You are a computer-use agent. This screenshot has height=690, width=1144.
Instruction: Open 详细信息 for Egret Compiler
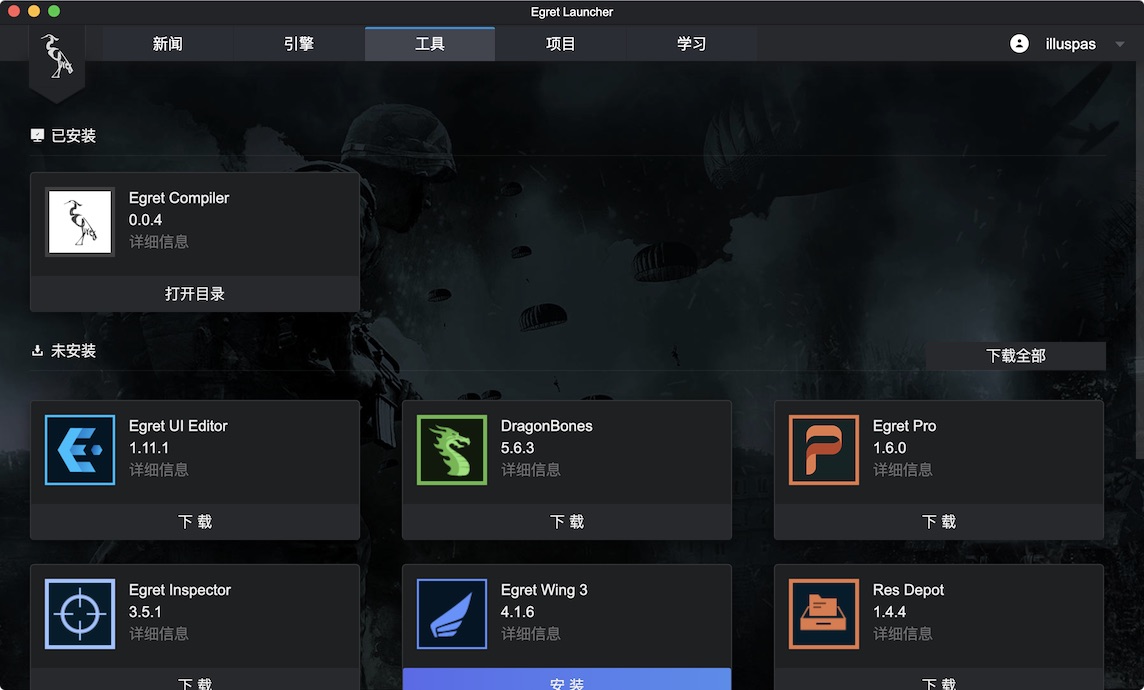tap(158, 241)
